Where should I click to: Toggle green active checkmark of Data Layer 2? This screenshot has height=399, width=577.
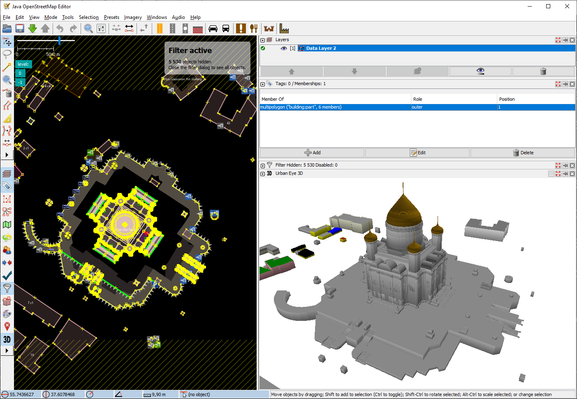(x=263, y=48)
